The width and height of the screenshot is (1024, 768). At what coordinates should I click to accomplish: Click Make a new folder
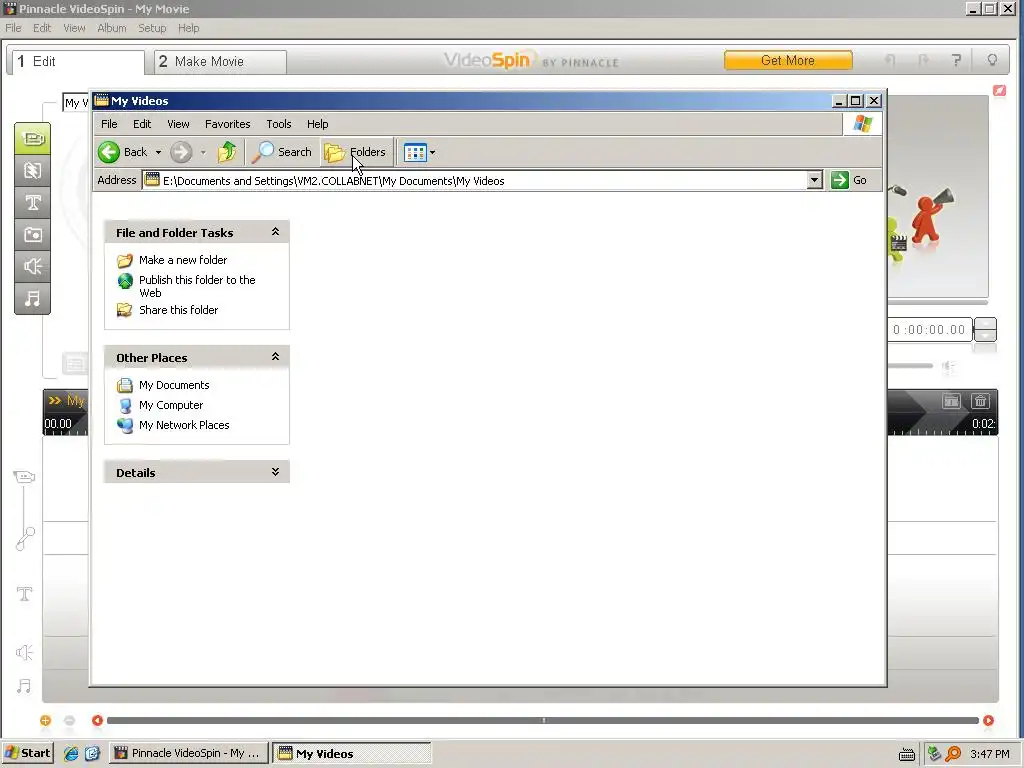(x=183, y=260)
